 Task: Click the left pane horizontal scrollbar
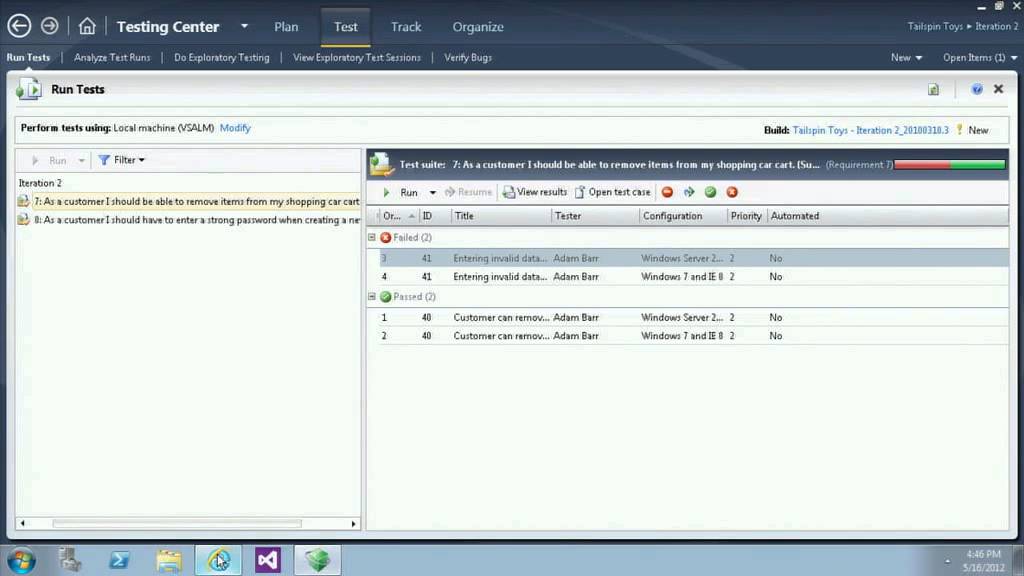177,523
